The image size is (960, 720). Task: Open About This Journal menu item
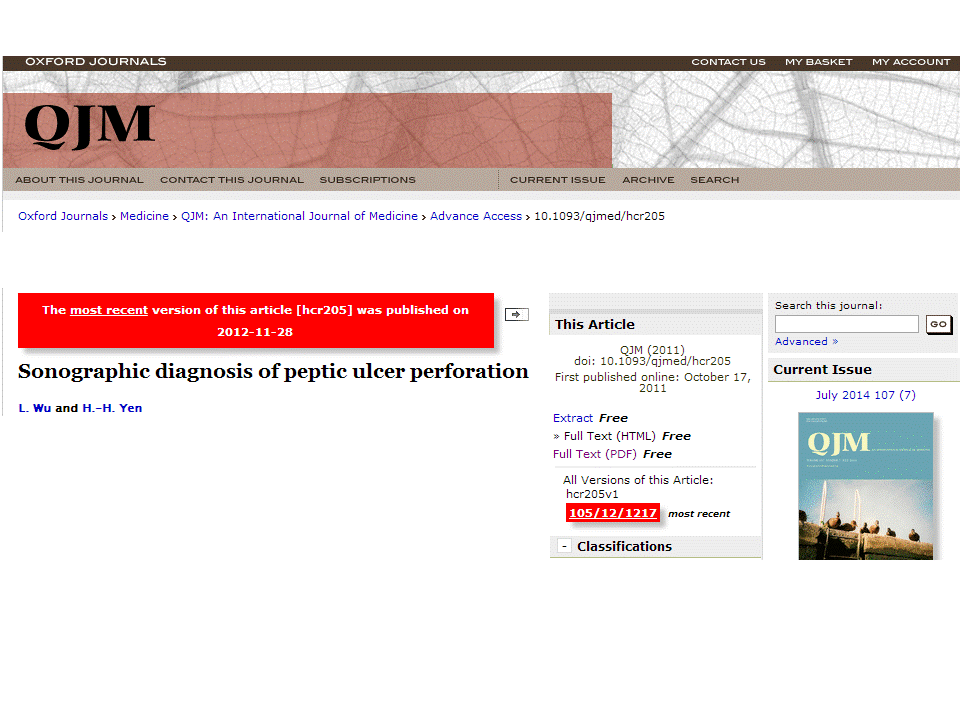[79, 180]
